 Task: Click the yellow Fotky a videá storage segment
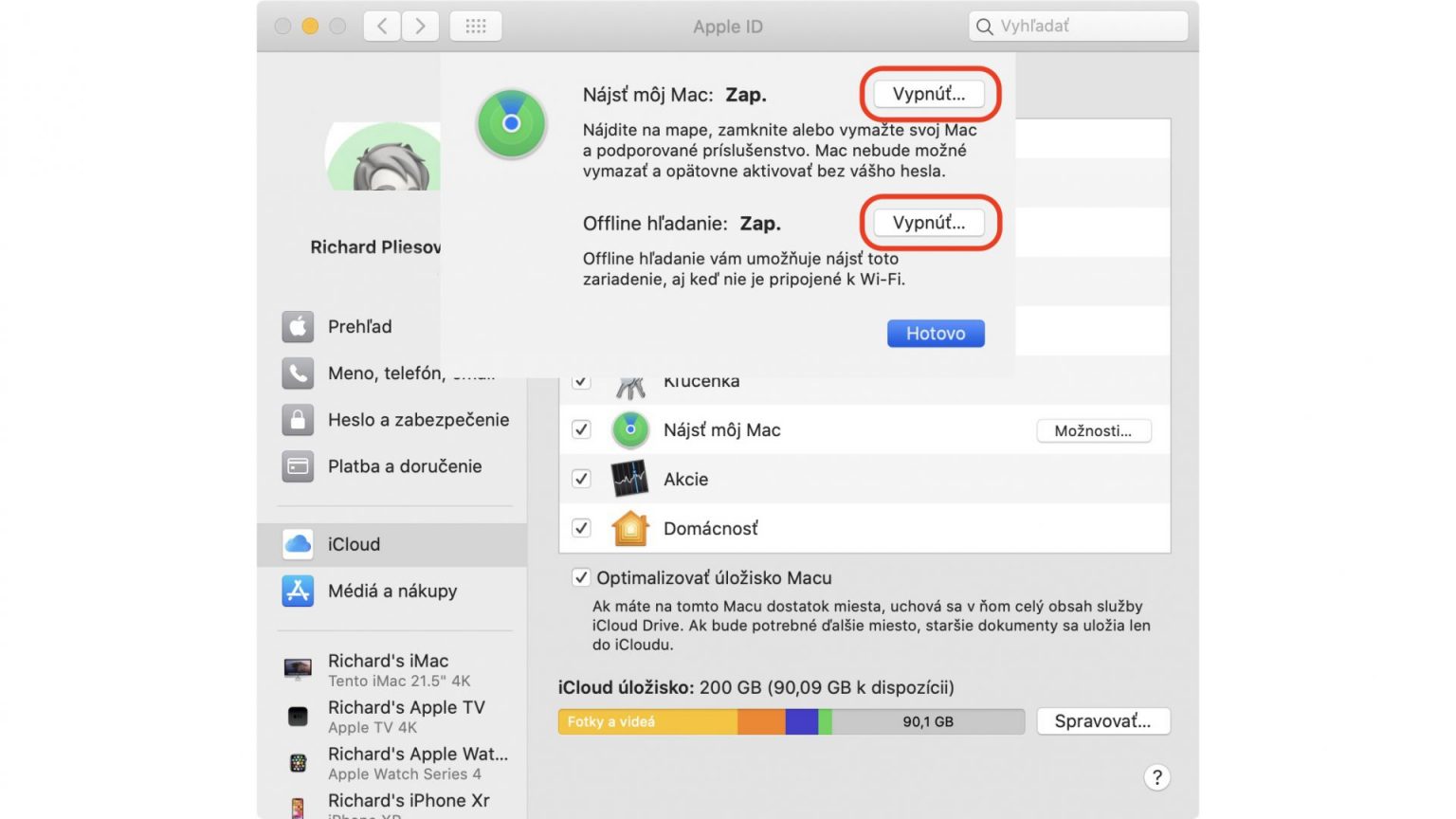tap(647, 721)
